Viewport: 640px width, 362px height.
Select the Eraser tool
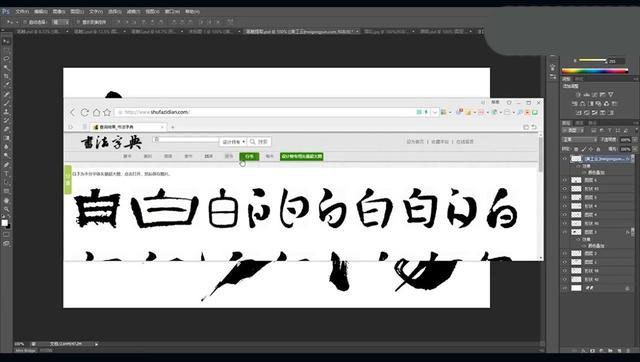pyautogui.click(x=6, y=129)
